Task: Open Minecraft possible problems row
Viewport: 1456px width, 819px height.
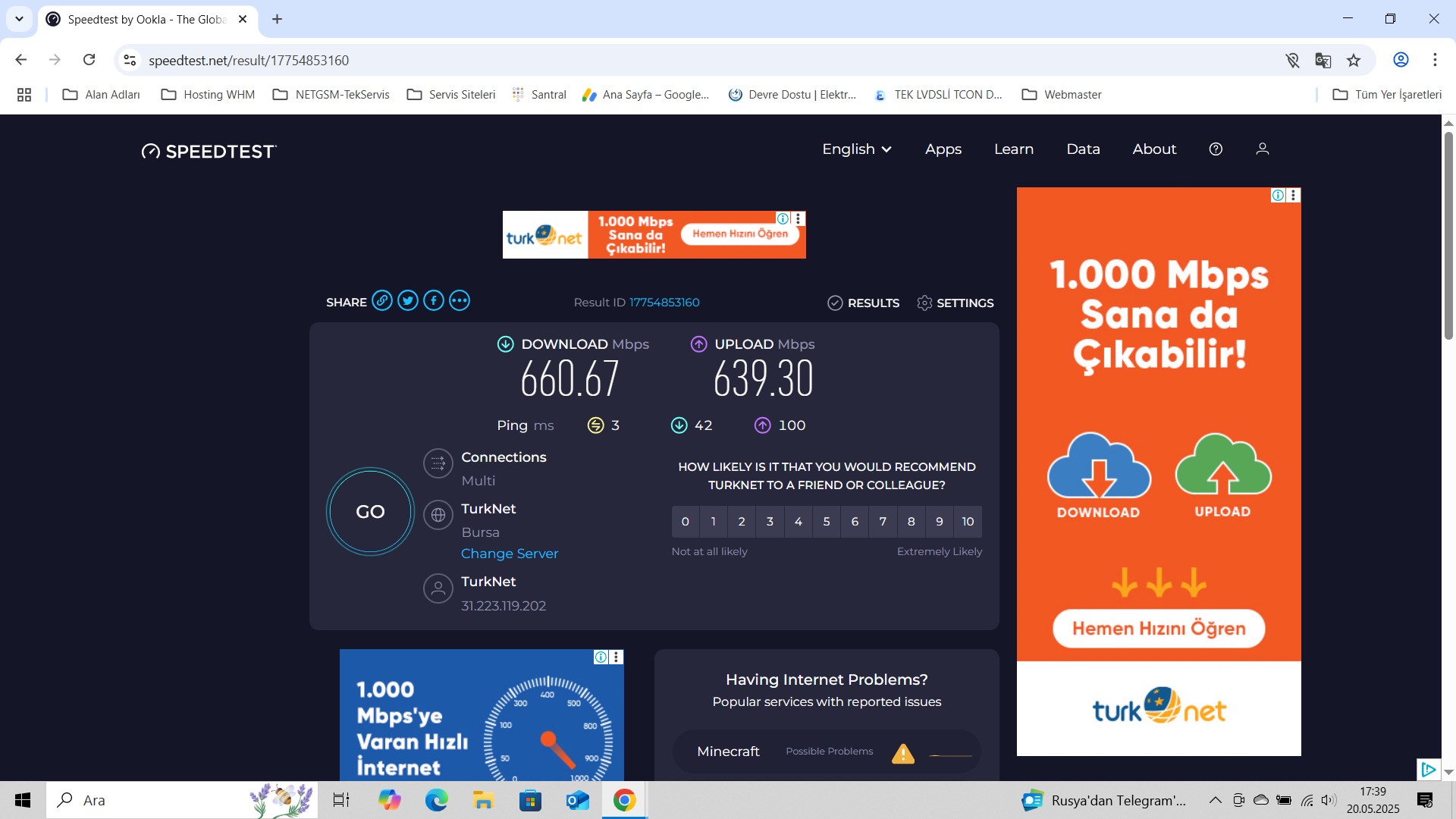Action: click(x=827, y=752)
